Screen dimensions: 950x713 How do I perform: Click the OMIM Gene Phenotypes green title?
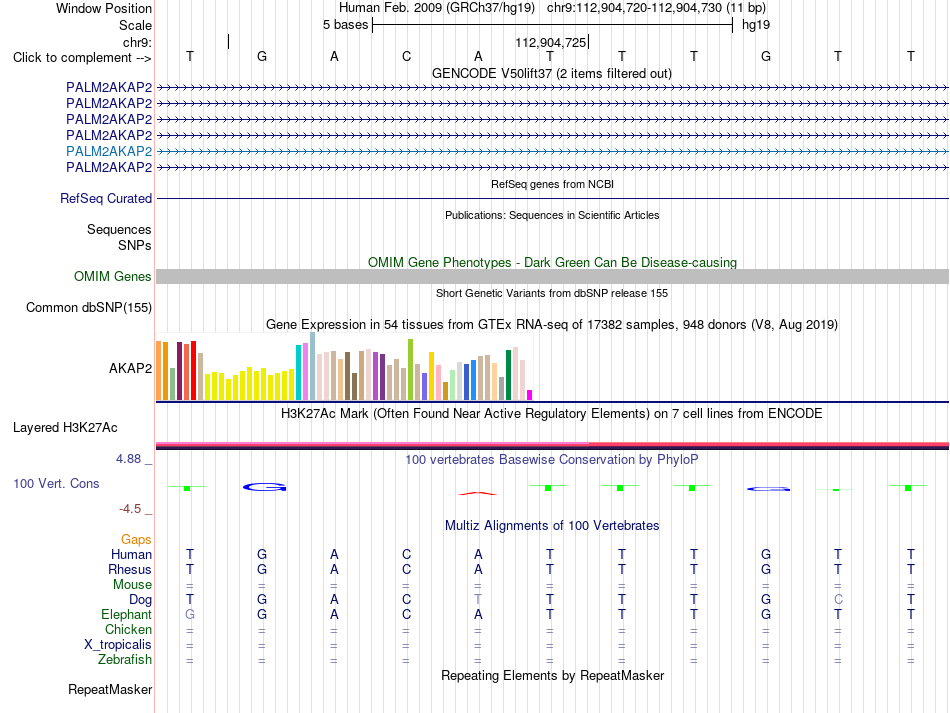553,262
